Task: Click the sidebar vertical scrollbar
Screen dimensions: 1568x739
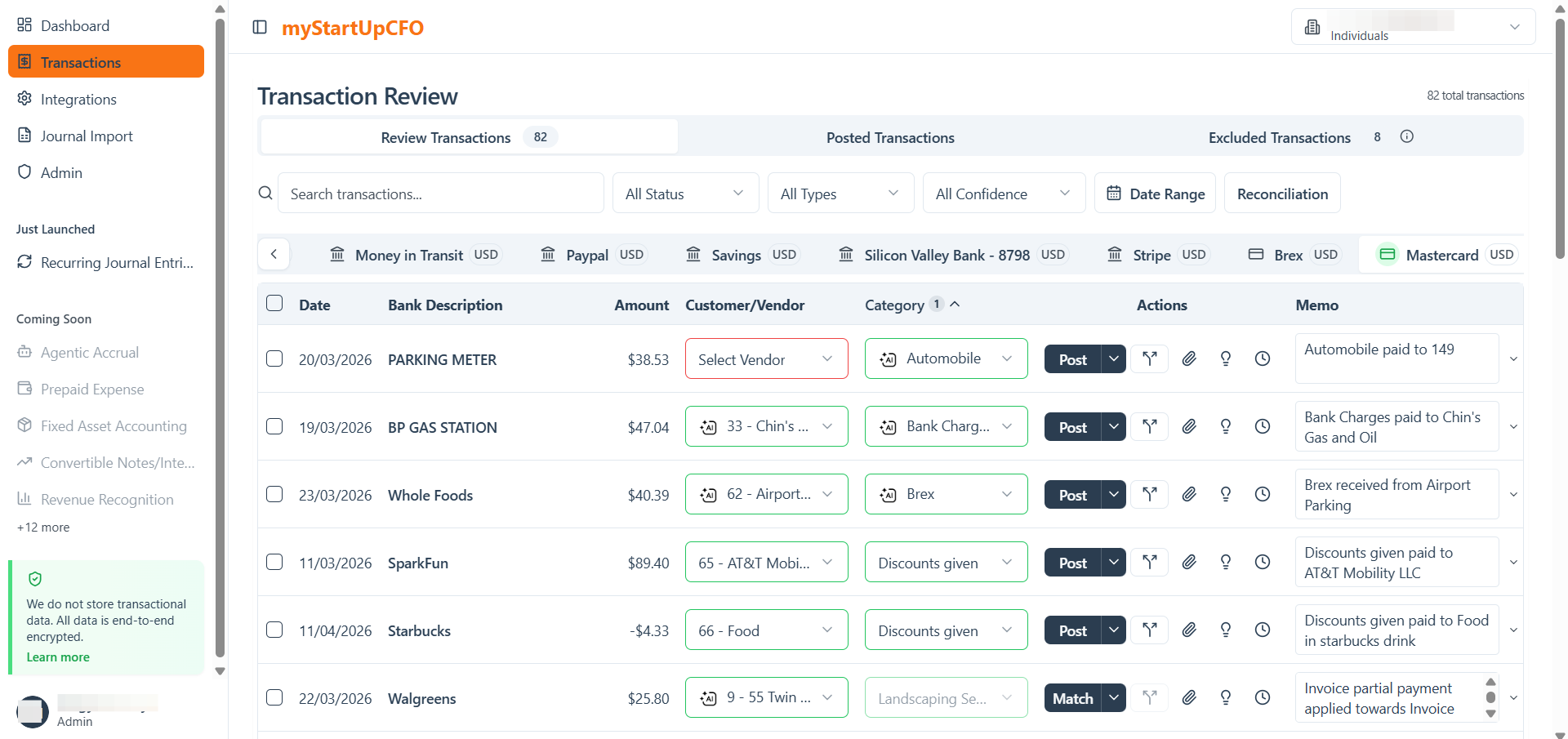Action: [x=219, y=336]
